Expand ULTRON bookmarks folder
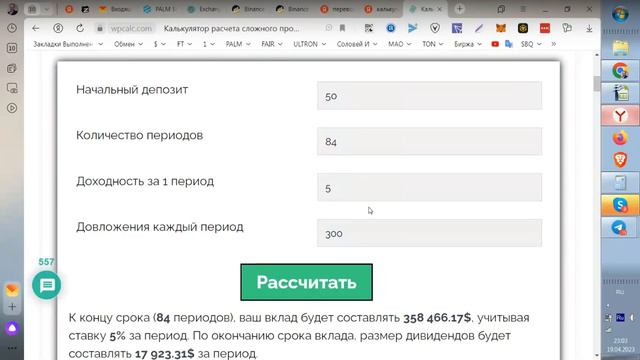Viewport: 640px width, 360px height. [x=309, y=44]
